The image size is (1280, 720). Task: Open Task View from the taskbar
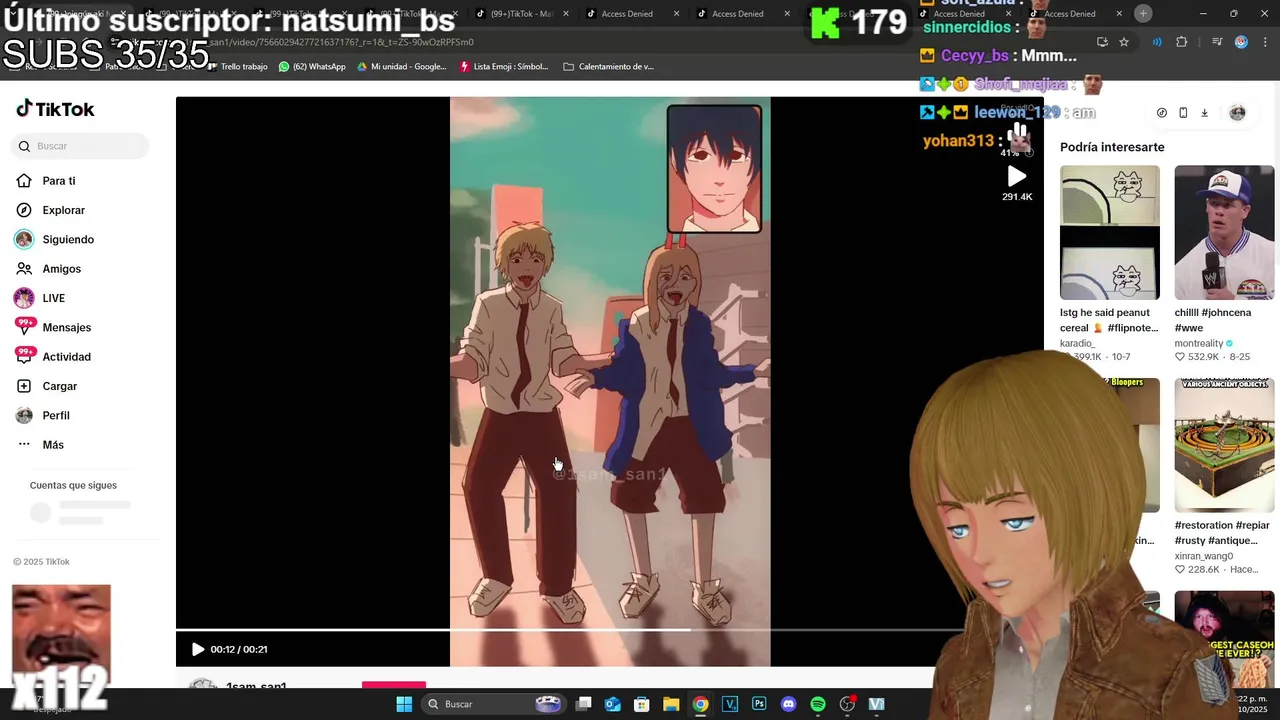pyautogui.click(x=584, y=704)
